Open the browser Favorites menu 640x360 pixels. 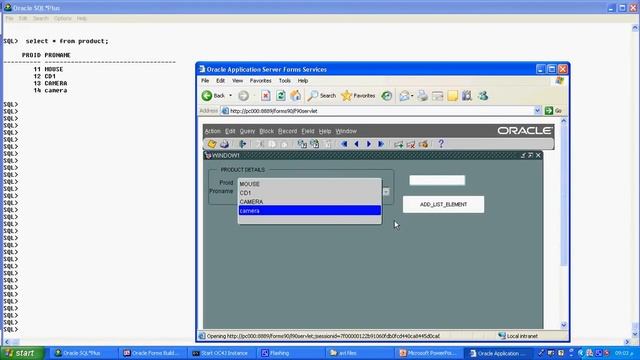[260, 81]
